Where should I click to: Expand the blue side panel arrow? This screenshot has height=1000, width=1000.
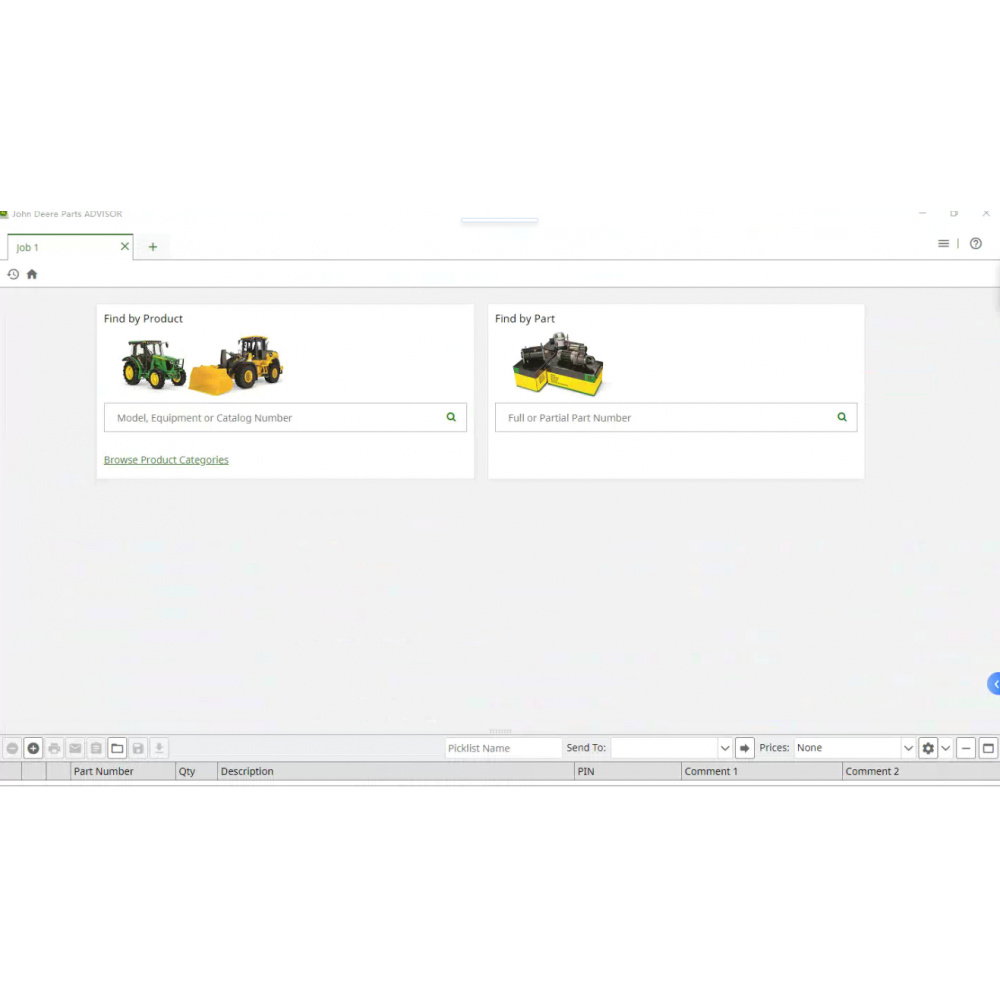(x=994, y=684)
